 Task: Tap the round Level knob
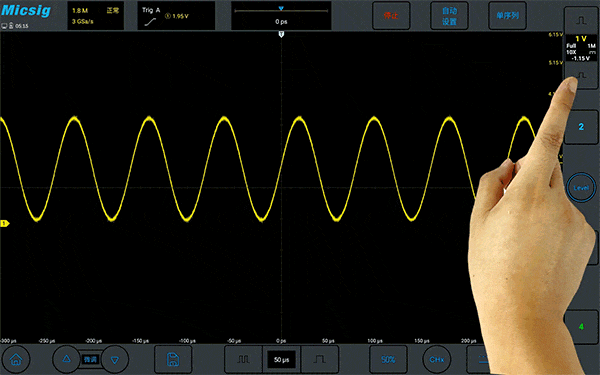pyautogui.click(x=581, y=188)
